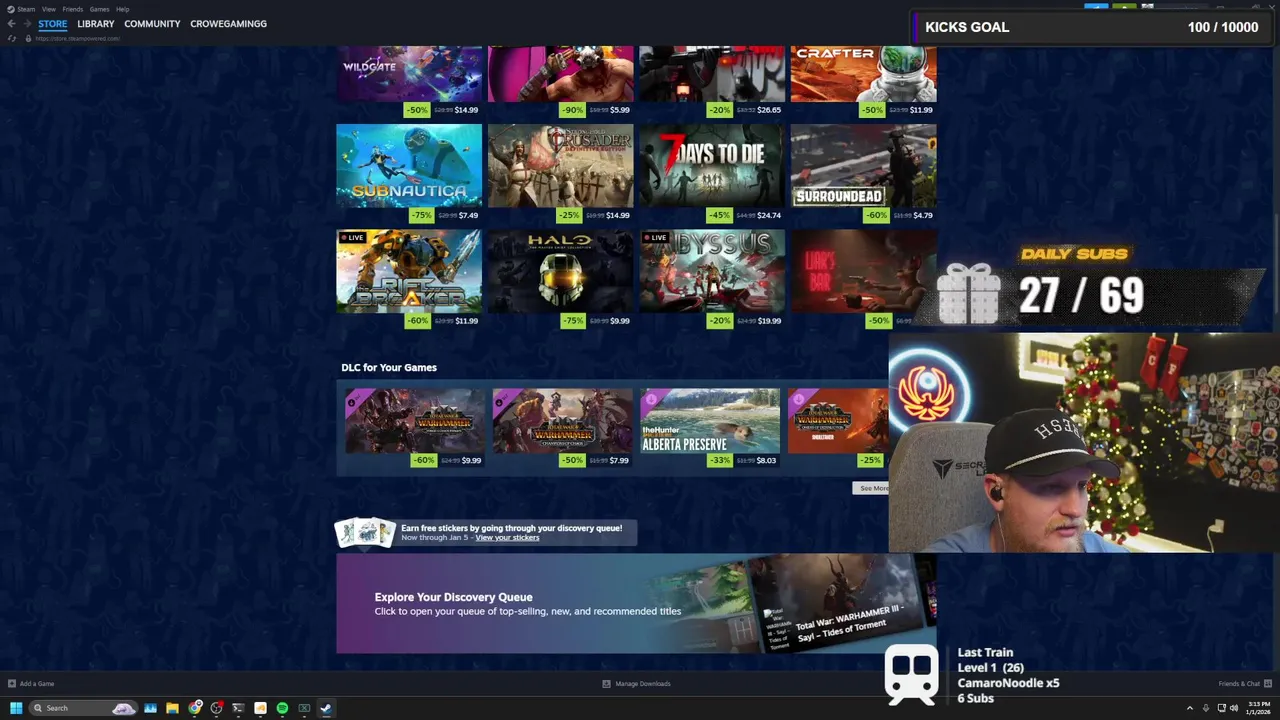The width and height of the screenshot is (1280, 720).
Task: Follow the View your stickers link
Action: coord(507,538)
